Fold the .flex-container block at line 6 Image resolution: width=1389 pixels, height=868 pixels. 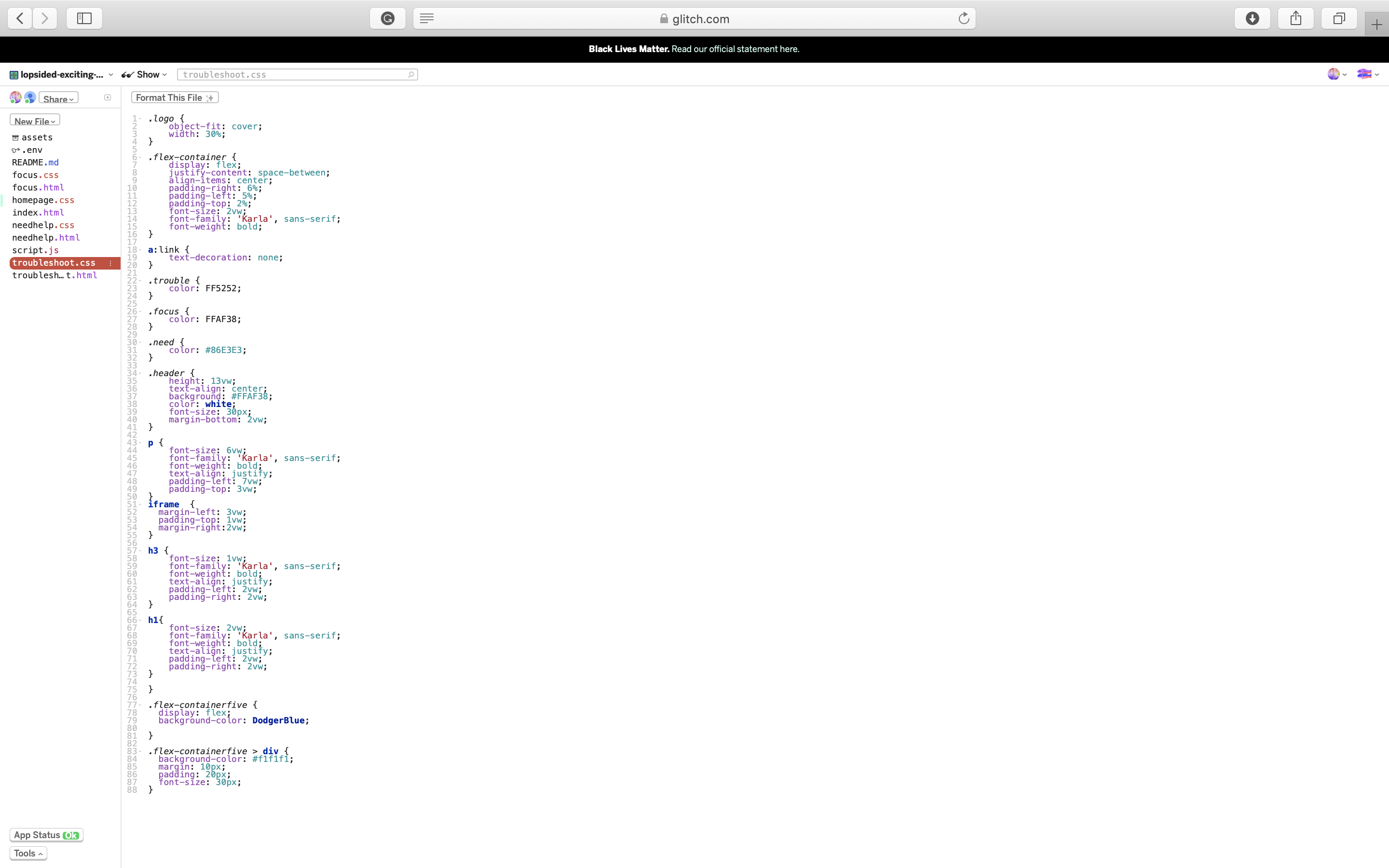pyautogui.click(x=140, y=157)
